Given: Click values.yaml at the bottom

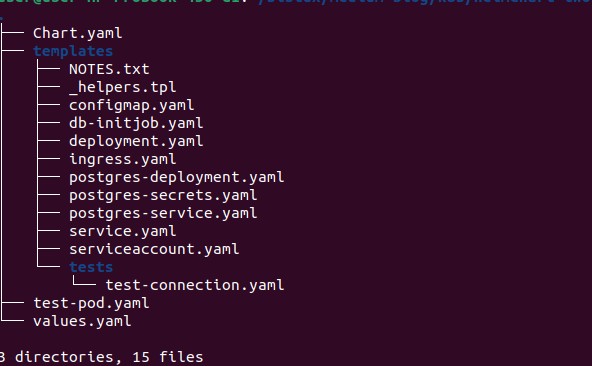Looking at the screenshot, I should coord(82,321).
